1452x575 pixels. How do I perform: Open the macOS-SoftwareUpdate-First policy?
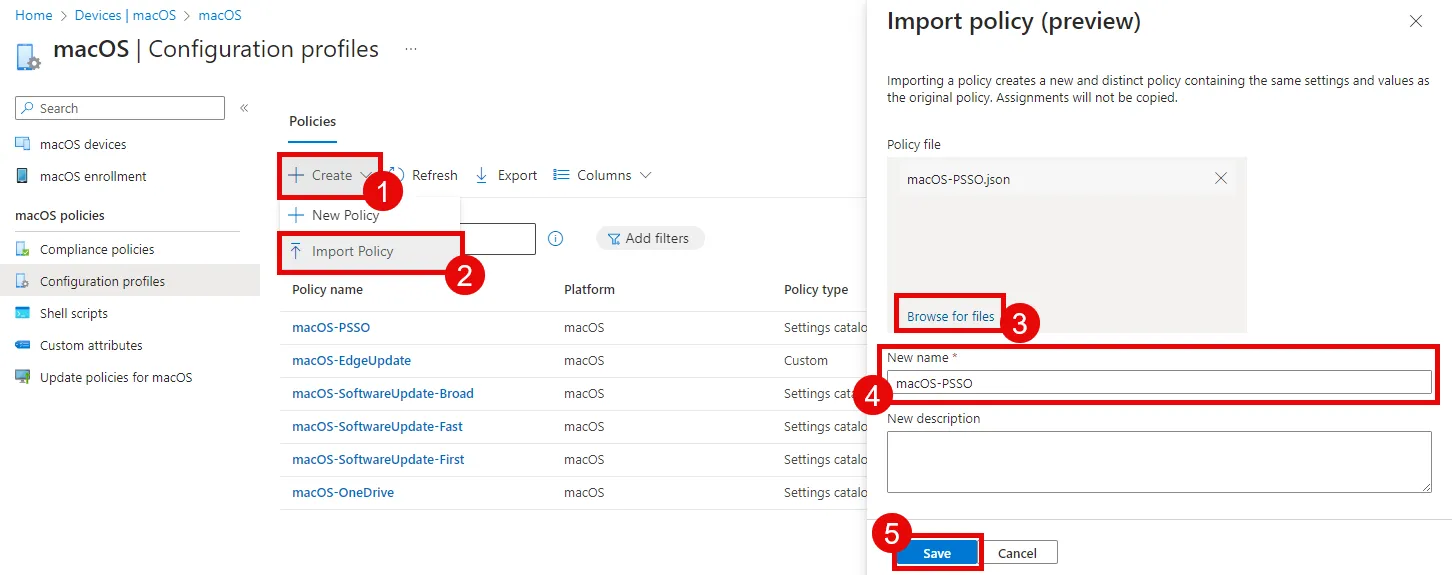pos(378,459)
